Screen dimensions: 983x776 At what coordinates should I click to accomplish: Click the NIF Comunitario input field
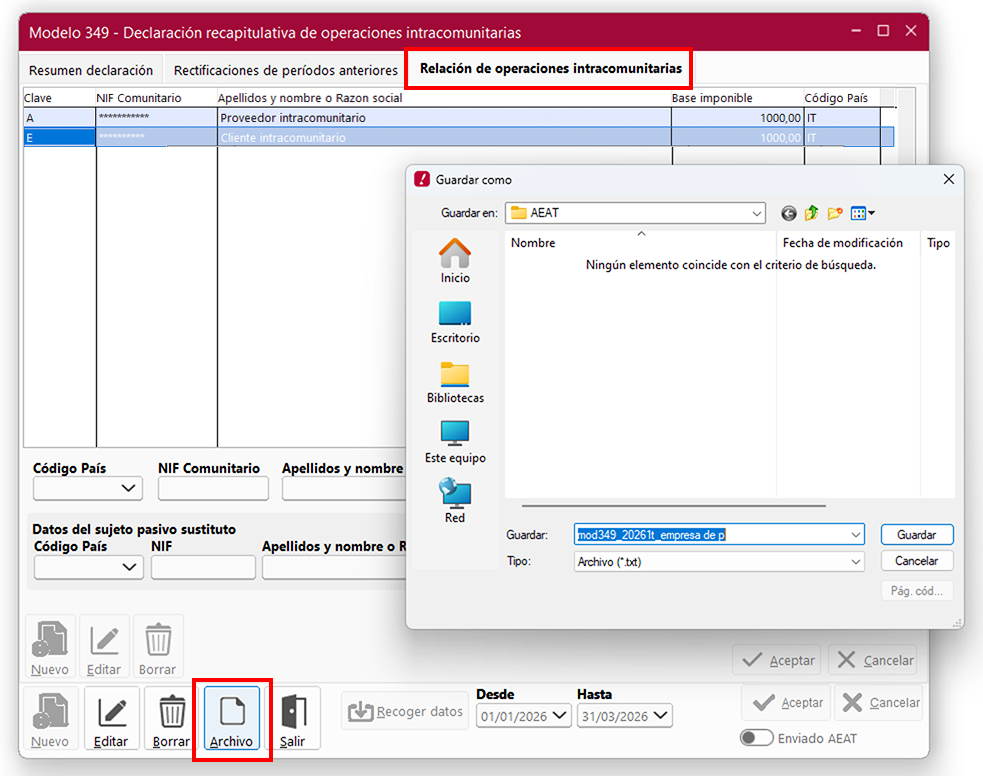213,489
